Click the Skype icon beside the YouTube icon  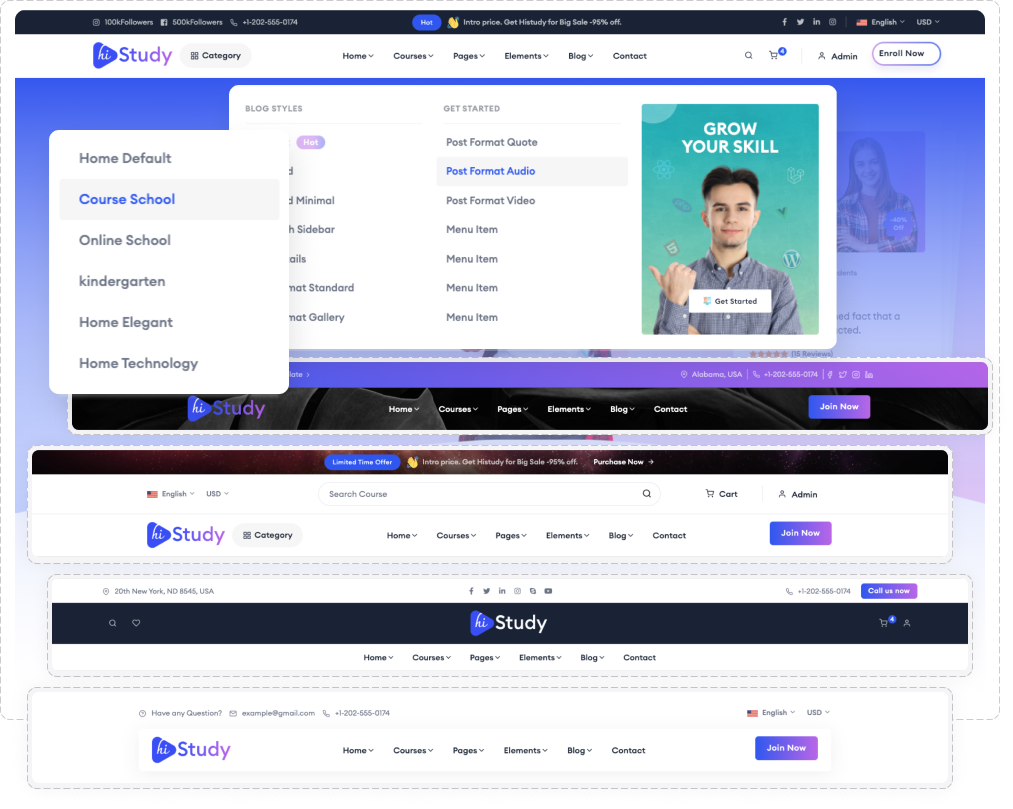point(533,591)
